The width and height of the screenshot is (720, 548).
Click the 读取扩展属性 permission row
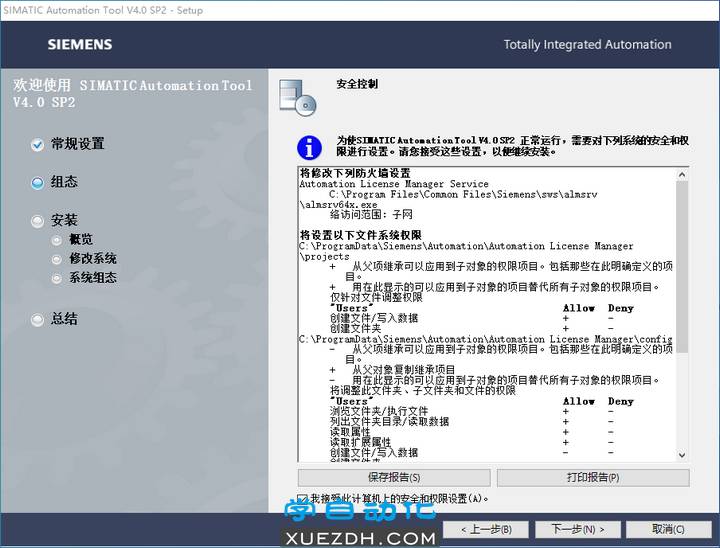coord(360,442)
